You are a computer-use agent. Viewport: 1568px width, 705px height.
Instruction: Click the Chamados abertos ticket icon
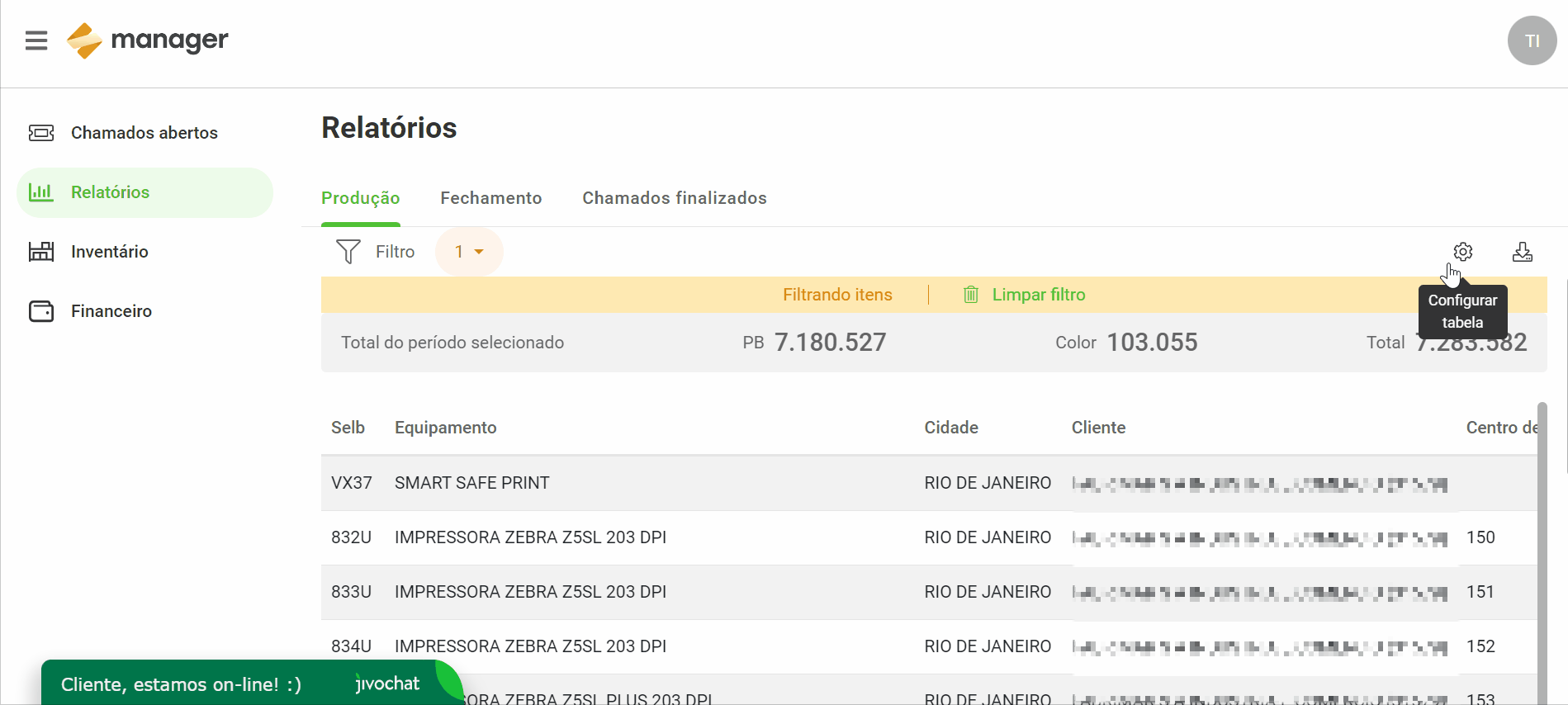pos(41,133)
